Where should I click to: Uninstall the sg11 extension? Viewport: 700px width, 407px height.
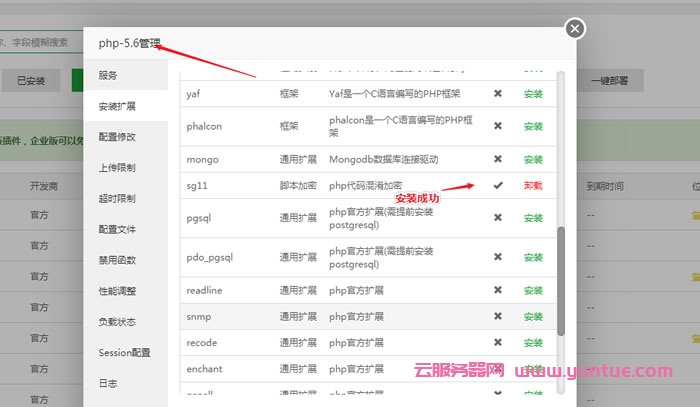[x=533, y=186]
